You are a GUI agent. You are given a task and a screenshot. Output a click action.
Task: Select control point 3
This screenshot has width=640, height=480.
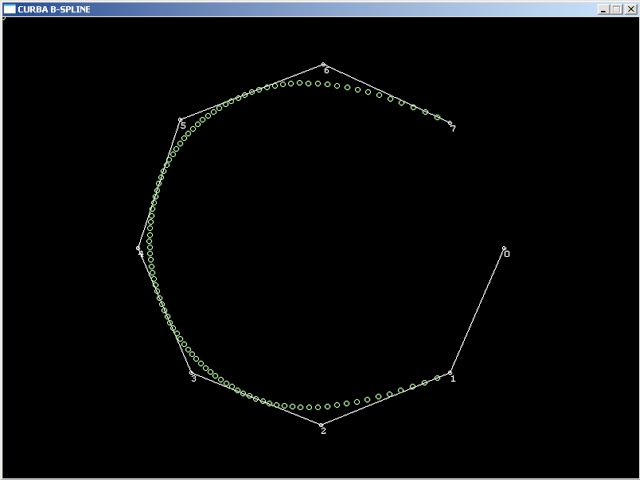pos(191,372)
